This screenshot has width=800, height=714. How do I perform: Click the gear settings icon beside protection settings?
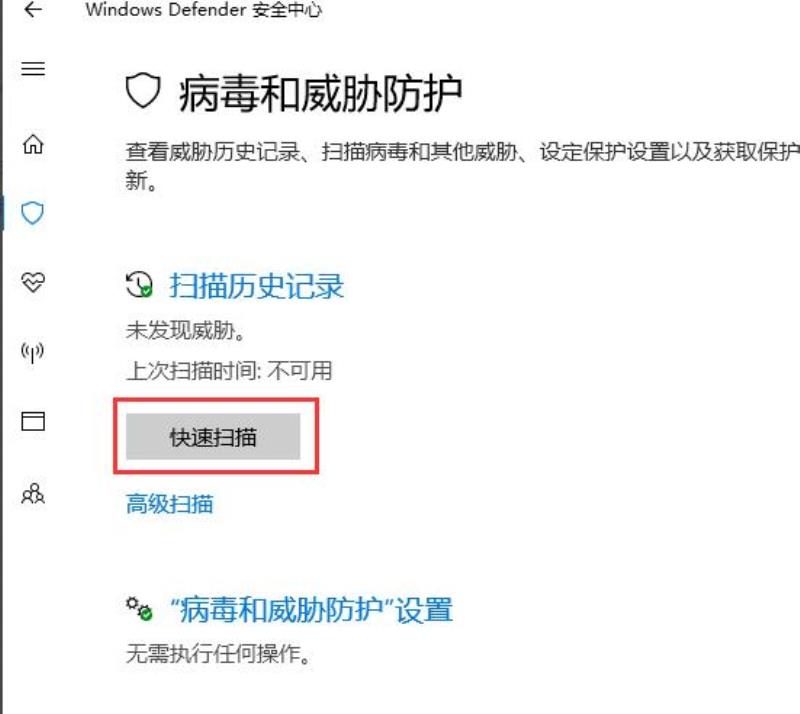pyautogui.click(x=139, y=608)
